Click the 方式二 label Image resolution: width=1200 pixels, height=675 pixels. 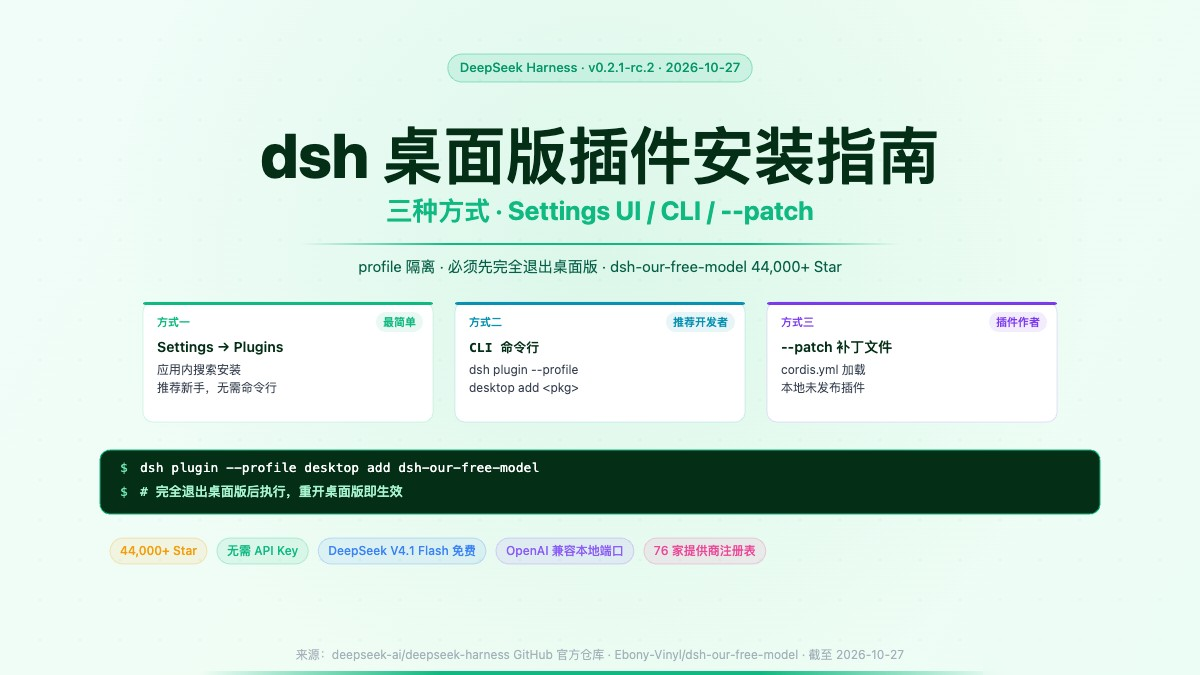point(485,322)
